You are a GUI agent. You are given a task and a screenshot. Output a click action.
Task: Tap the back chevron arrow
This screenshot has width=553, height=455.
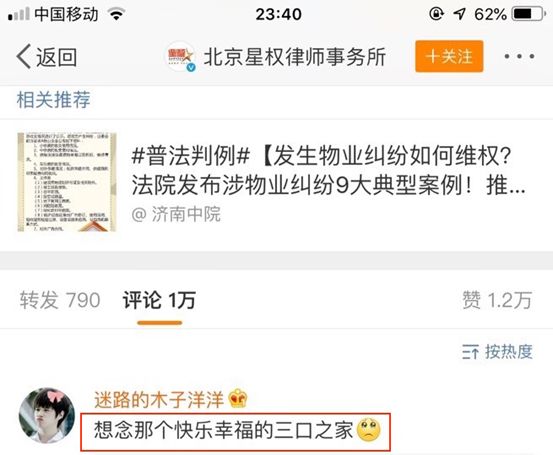[x=24, y=56]
